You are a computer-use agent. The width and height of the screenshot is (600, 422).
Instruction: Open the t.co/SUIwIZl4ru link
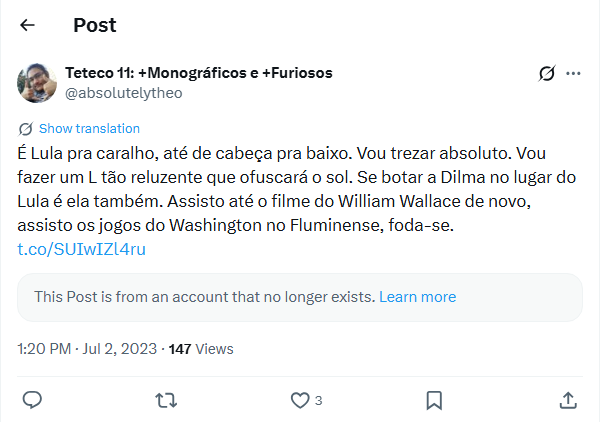82,249
